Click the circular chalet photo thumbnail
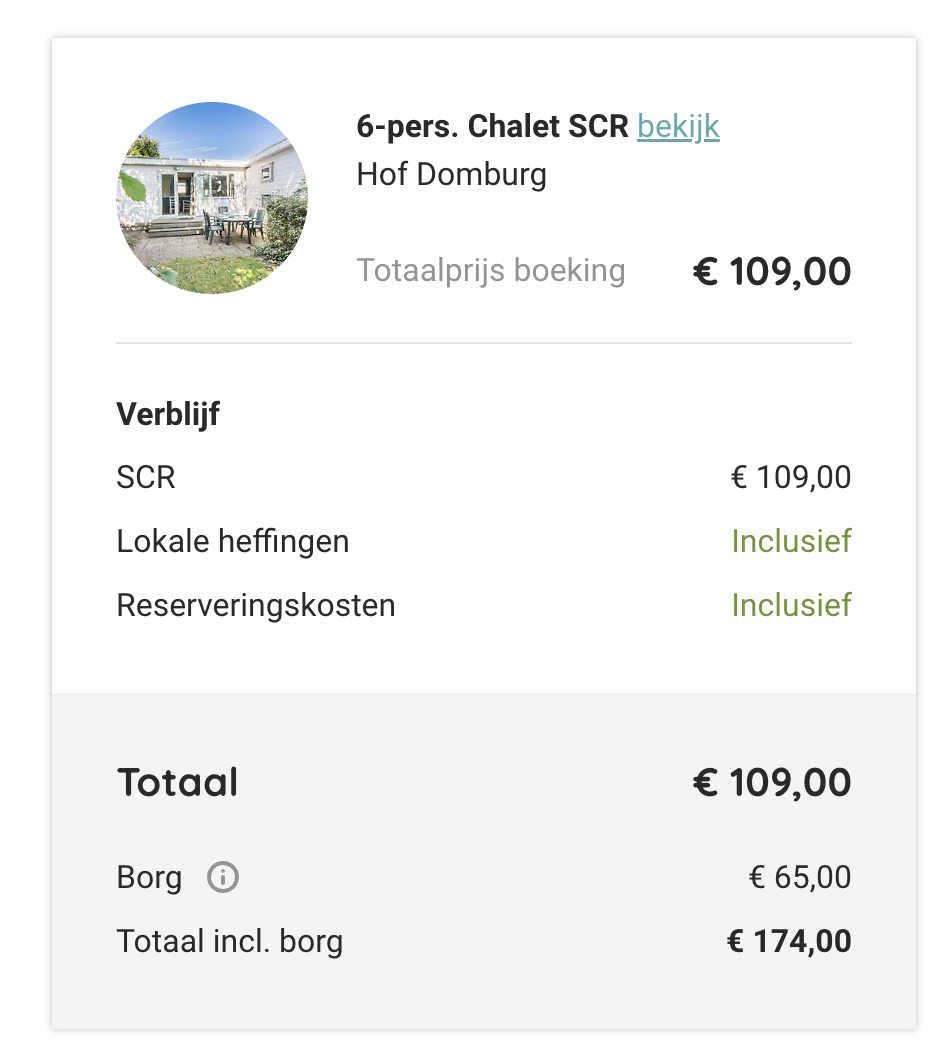 pyautogui.click(x=213, y=198)
